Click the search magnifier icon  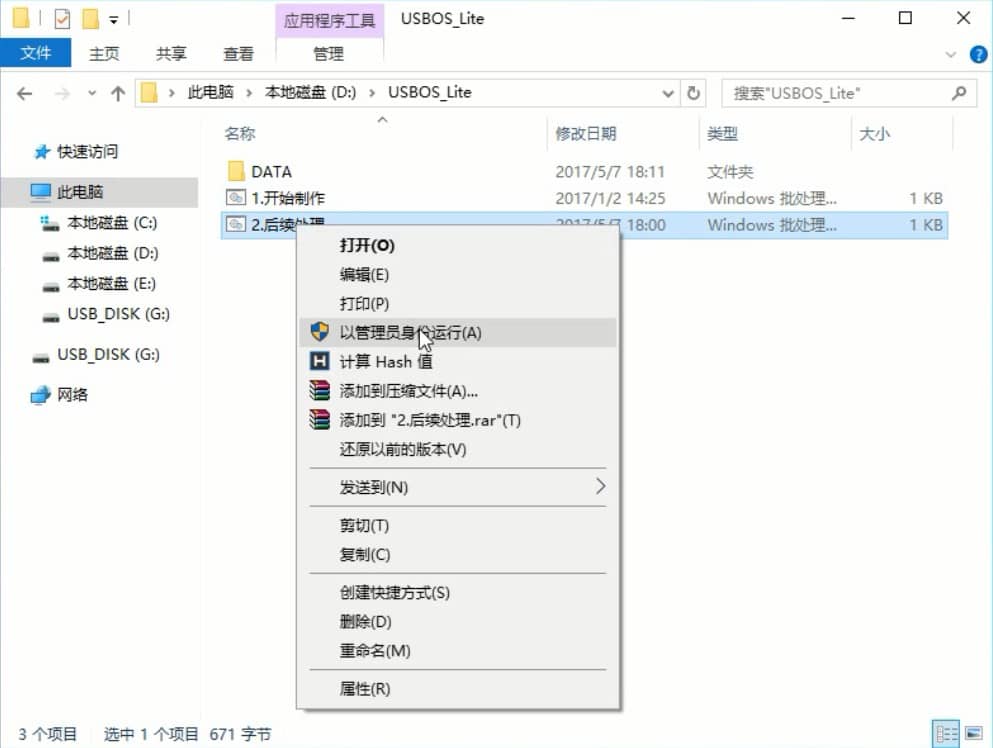[959, 93]
